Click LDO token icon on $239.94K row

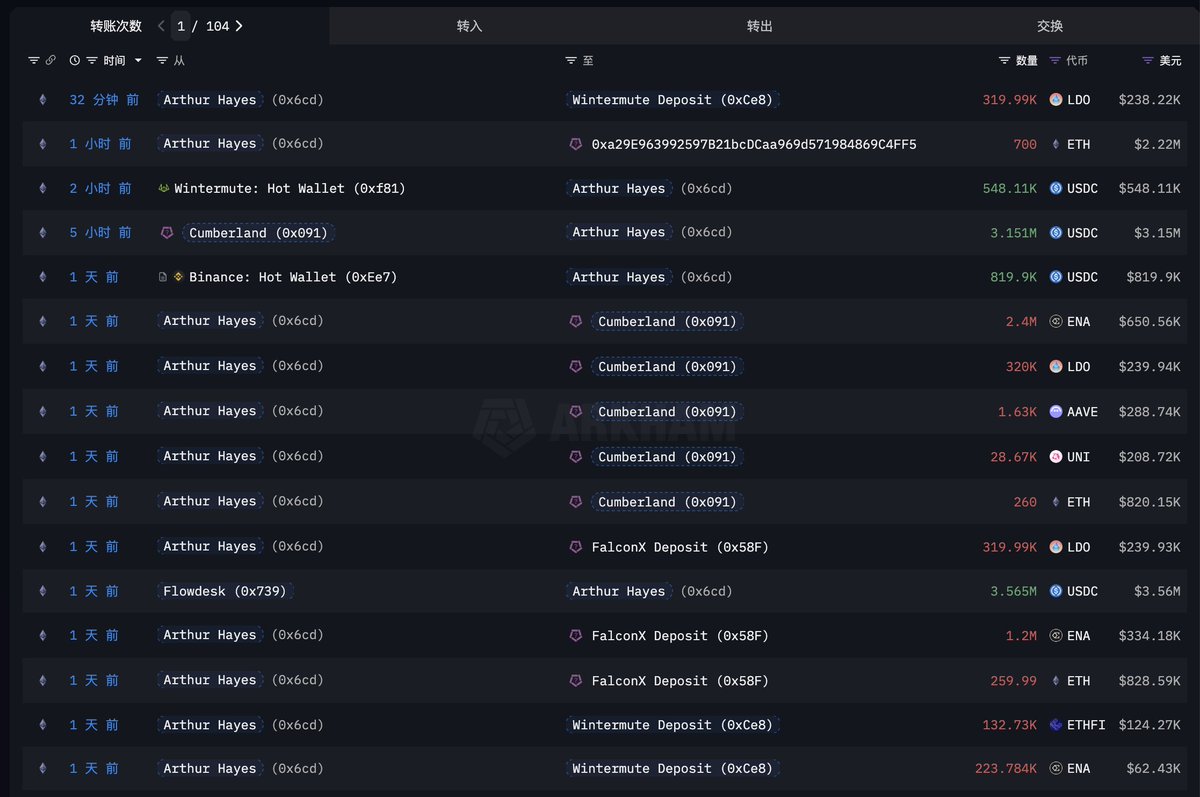point(1056,367)
